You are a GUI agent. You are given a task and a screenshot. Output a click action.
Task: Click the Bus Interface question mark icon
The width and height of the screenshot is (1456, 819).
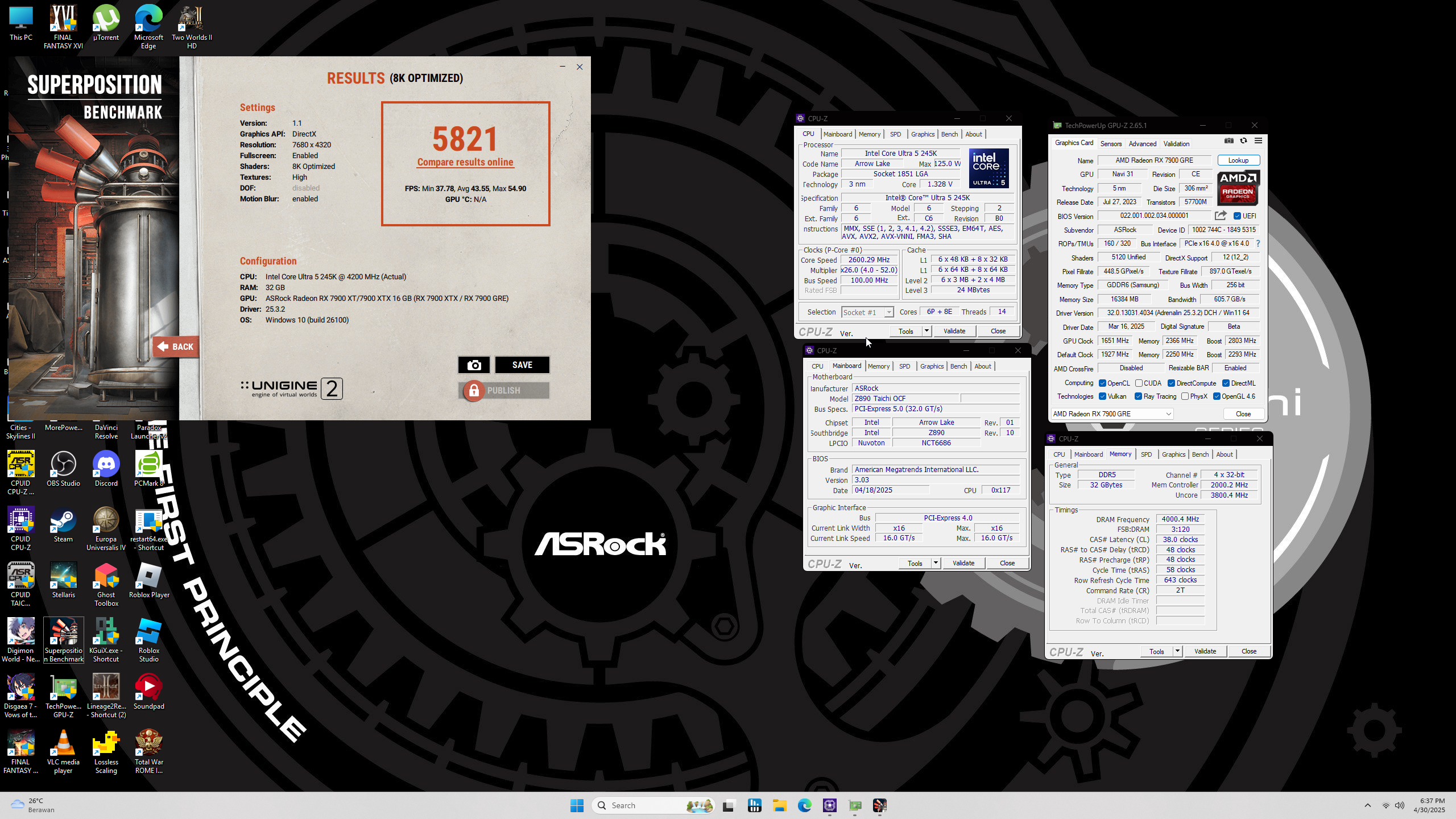[1258, 243]
